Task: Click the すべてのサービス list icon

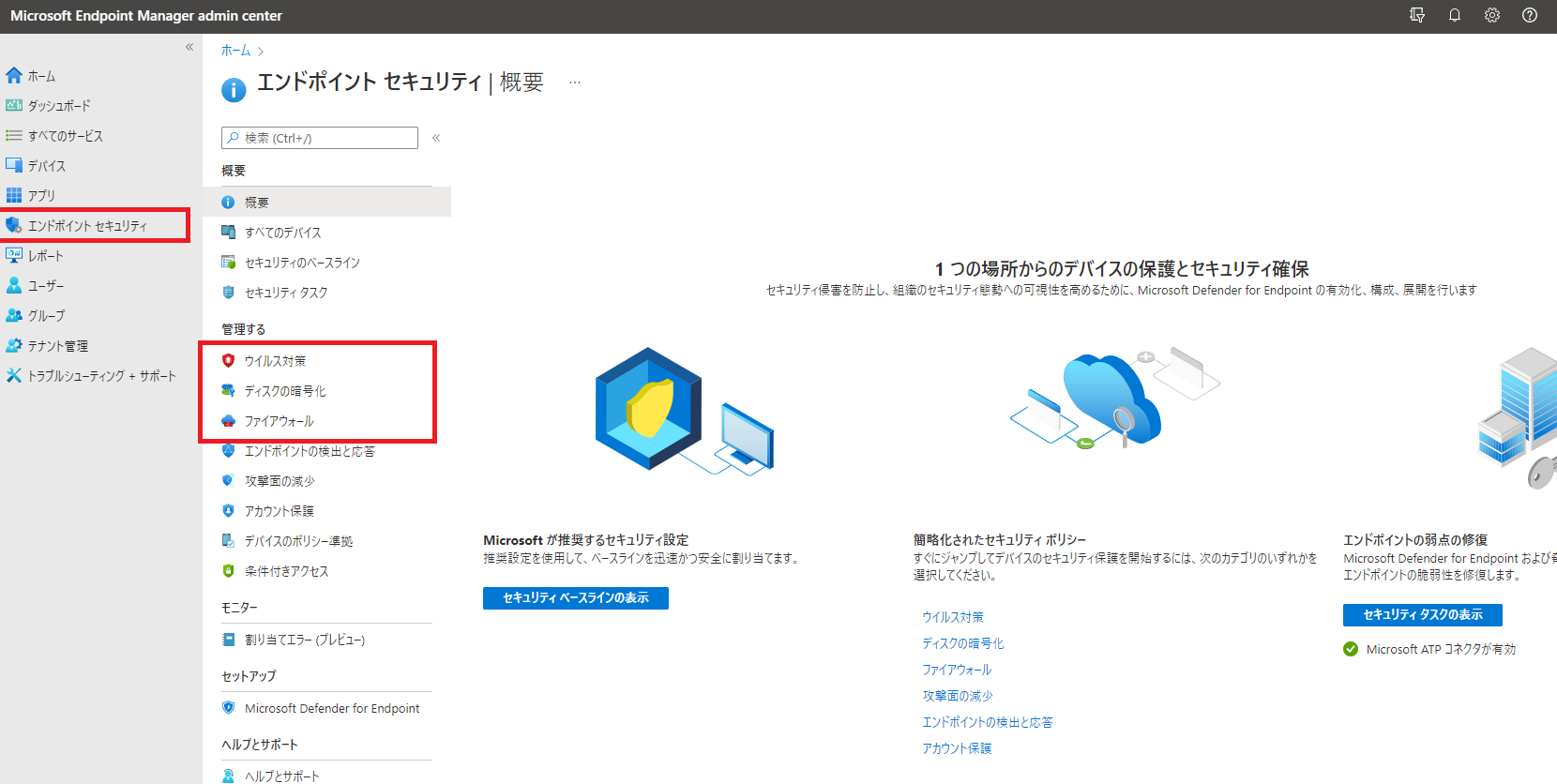Action: [x=14, y=135]
